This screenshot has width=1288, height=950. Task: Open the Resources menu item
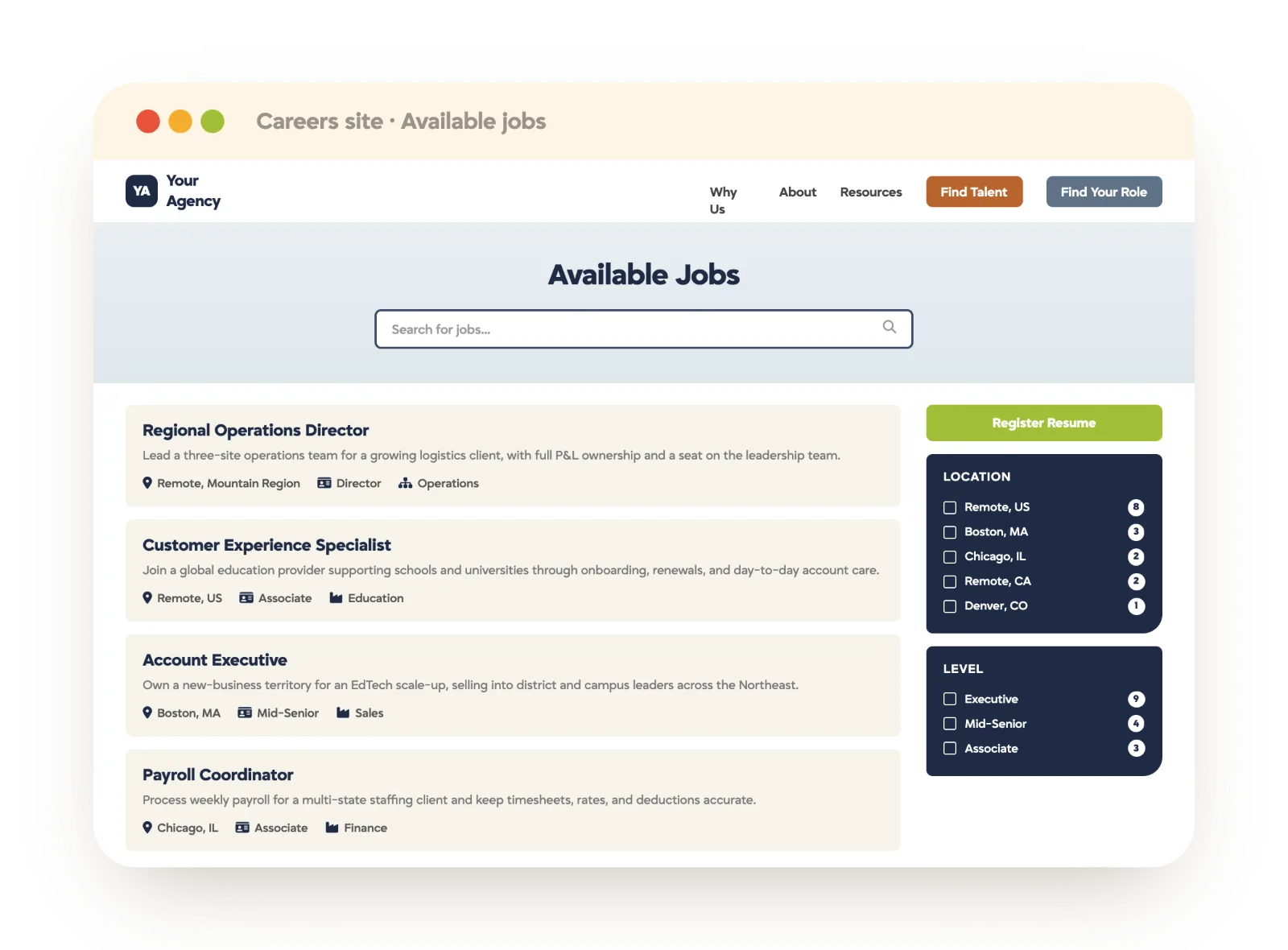[871, 192]
